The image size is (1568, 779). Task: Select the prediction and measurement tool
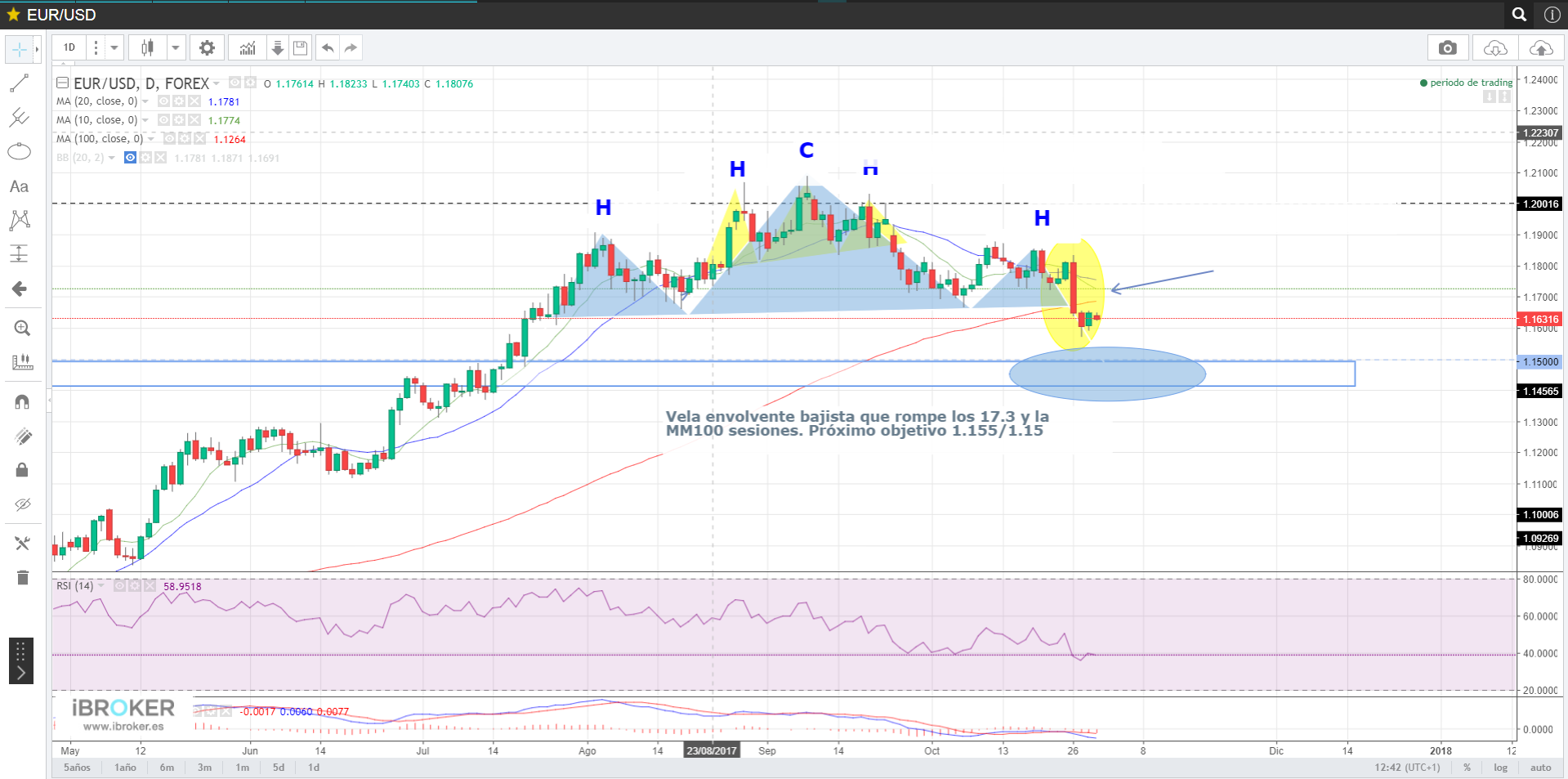coord(19,254)
